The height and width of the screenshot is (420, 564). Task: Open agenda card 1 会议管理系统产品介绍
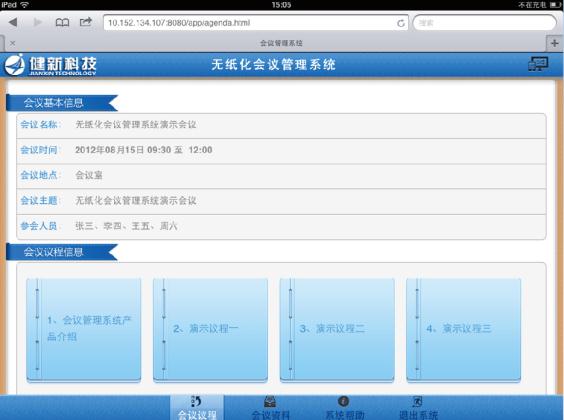84,330
